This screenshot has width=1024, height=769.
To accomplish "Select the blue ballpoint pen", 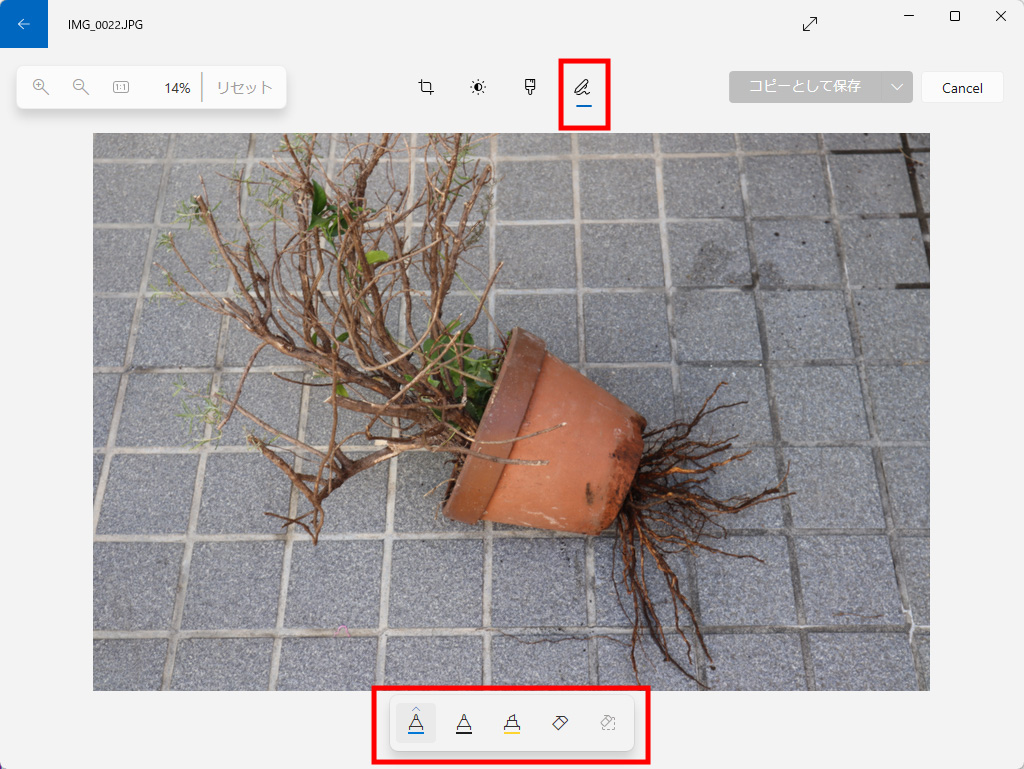I will tap(416, 722).
